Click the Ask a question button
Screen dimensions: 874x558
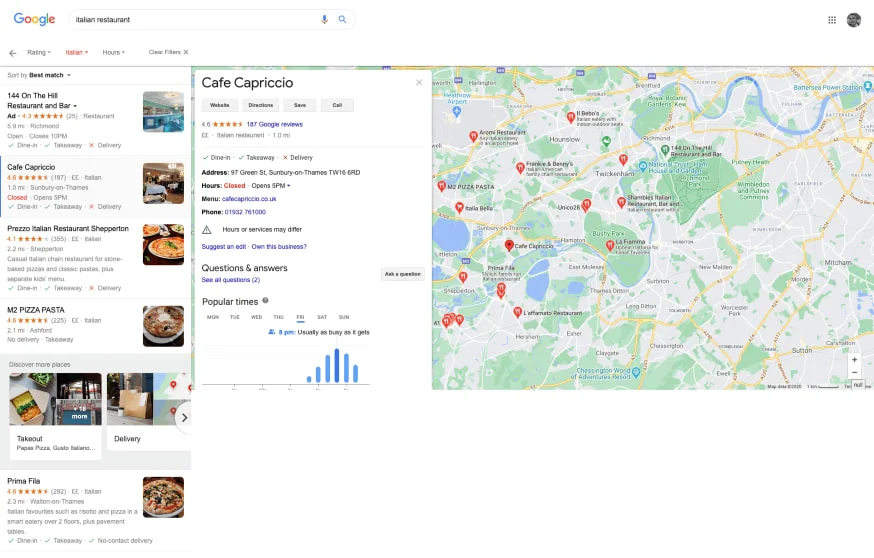point(402,274)
